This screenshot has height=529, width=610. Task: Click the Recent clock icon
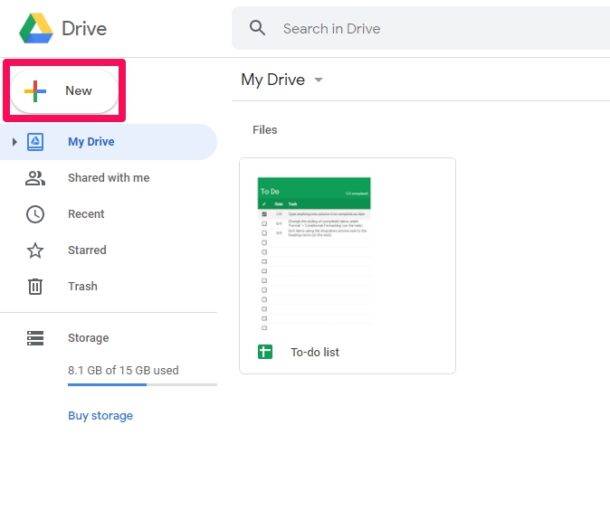(35, 214)
